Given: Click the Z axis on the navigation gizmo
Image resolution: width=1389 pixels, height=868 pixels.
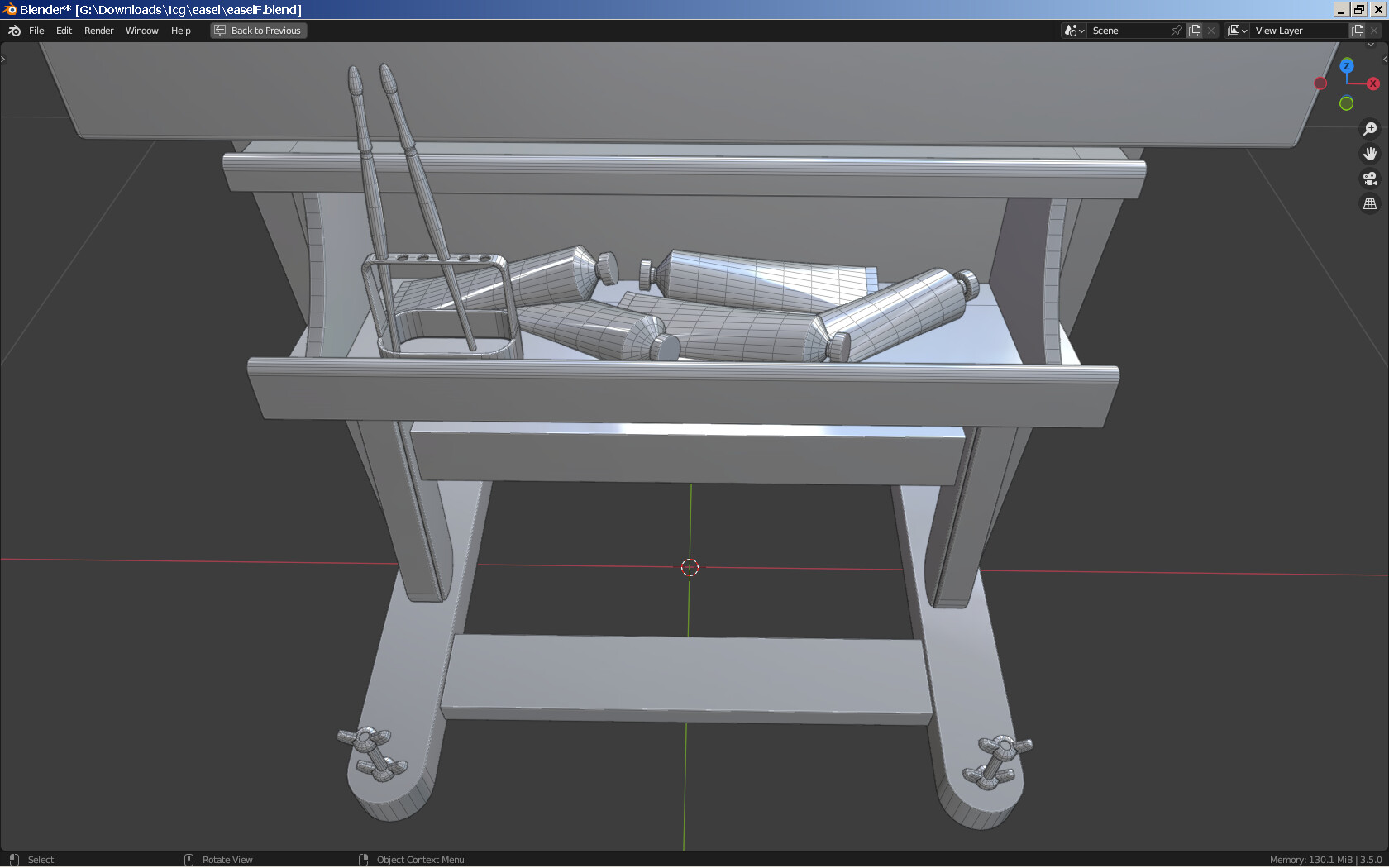Looking at the screenshot, I should point(1347,66).
